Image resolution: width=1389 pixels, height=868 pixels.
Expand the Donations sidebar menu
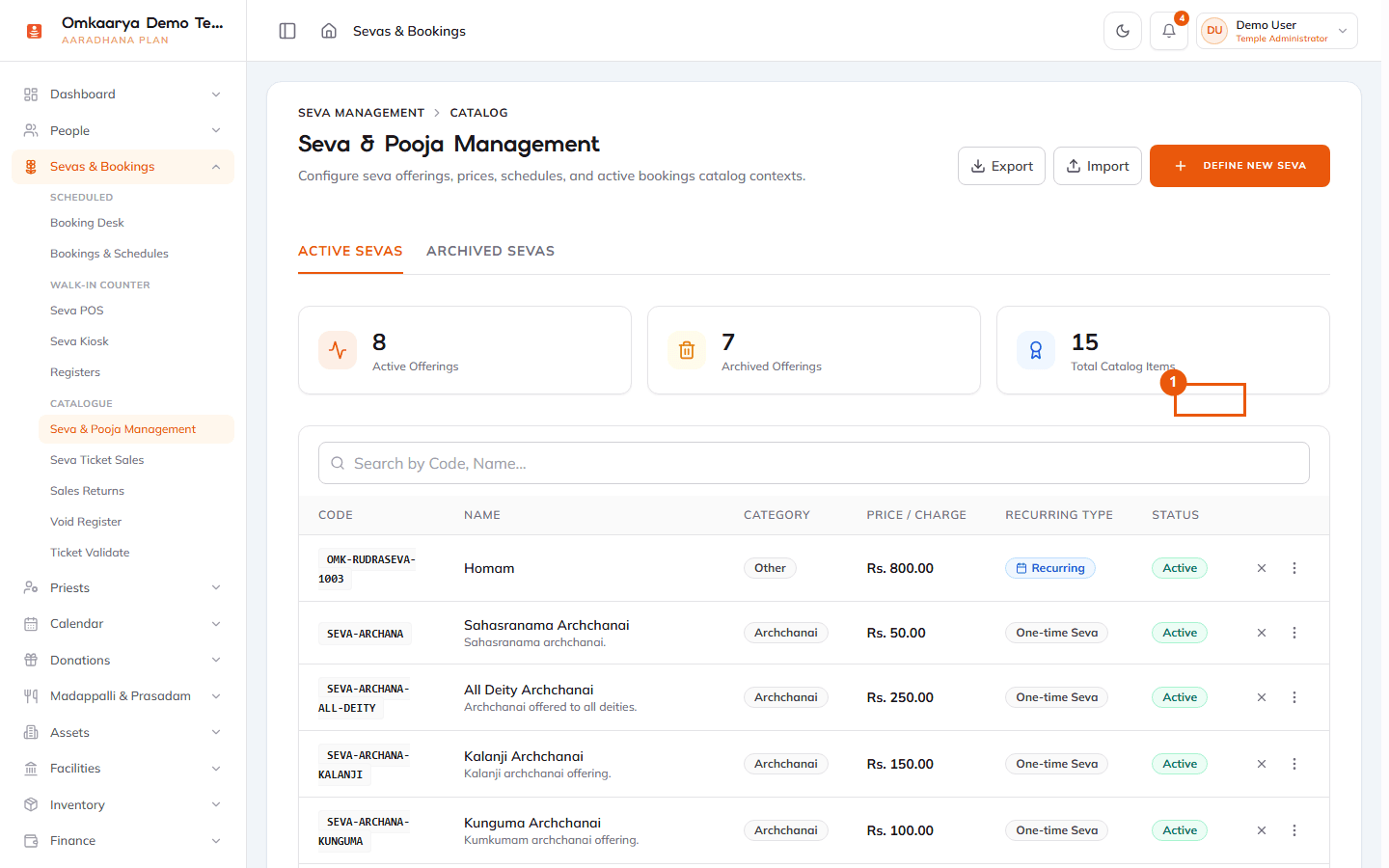coord(123,661)
